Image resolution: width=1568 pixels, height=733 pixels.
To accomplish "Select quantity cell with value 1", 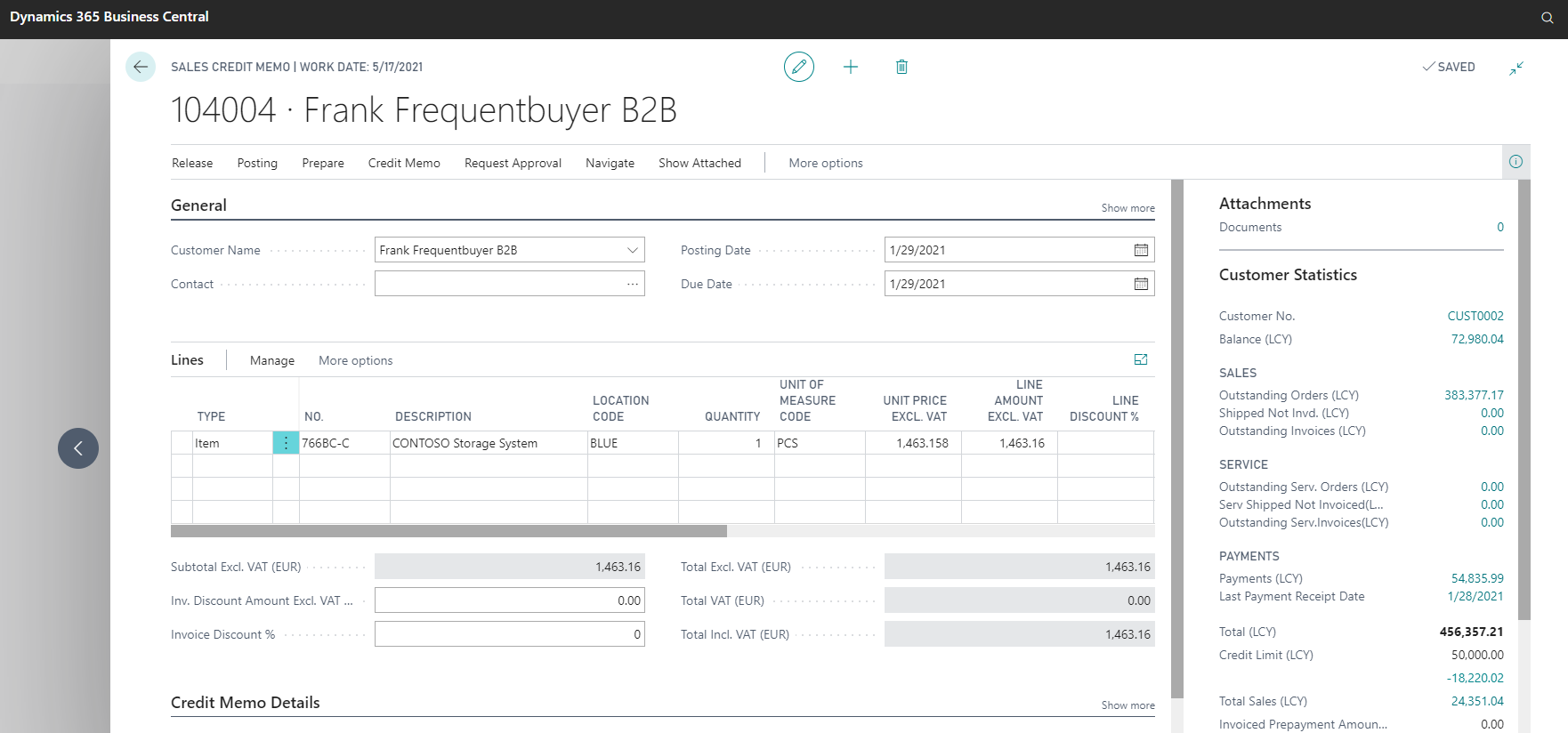I will pyautogui.click(x=726, y=443).
